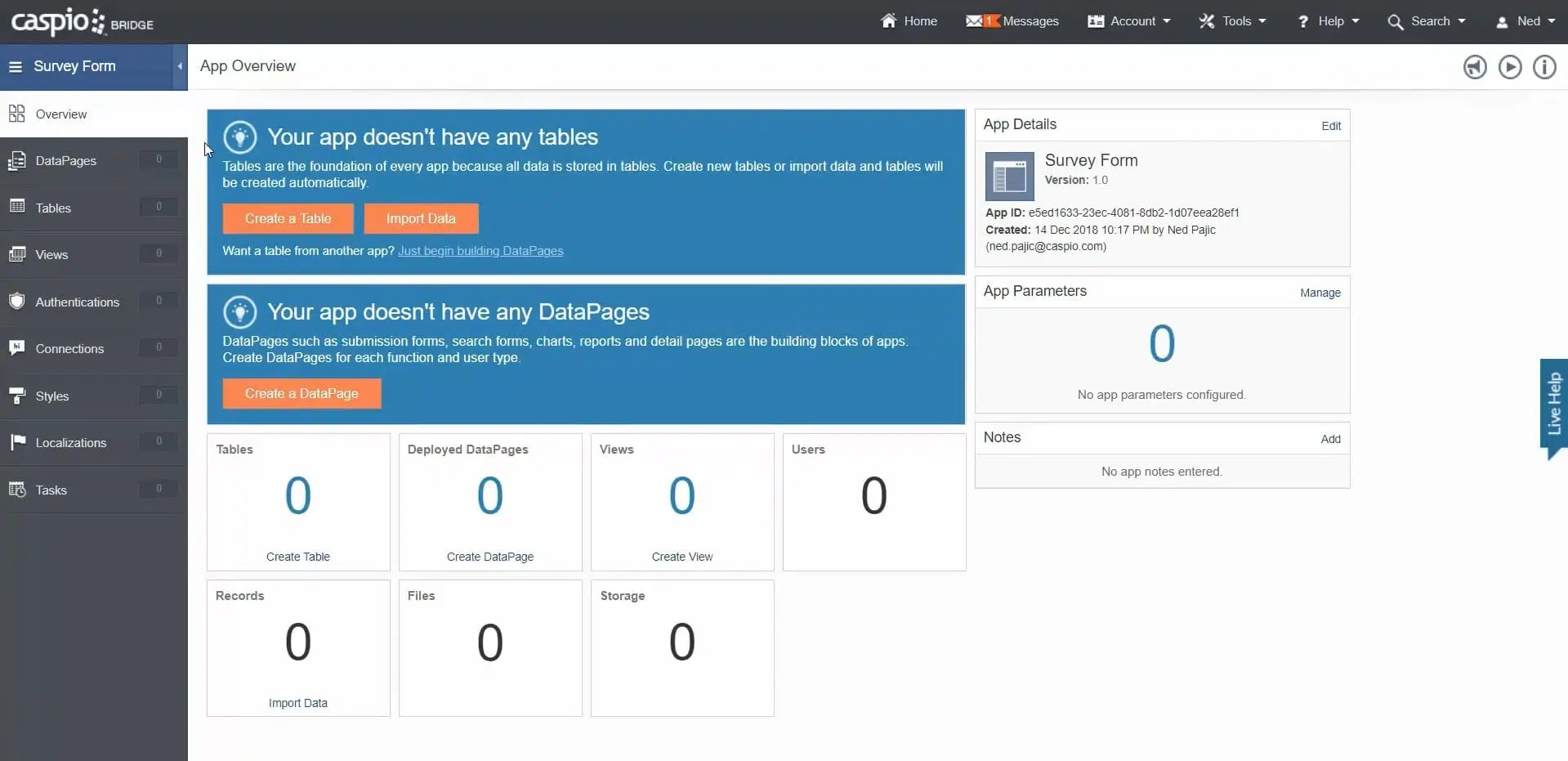Open the info icon in header
The width and height of the screenshot is (1568, 761).
[1543, 67]
